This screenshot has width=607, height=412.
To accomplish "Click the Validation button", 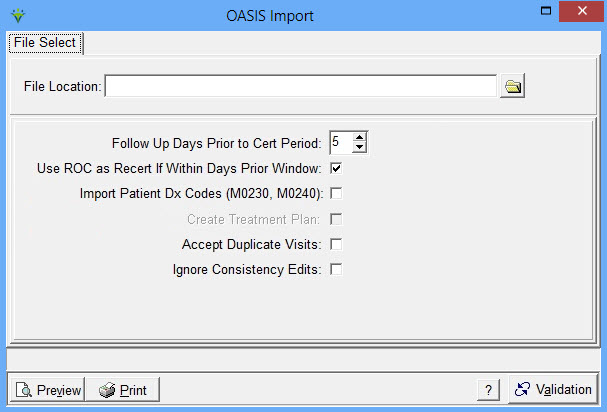I will (x=553, y=390).
